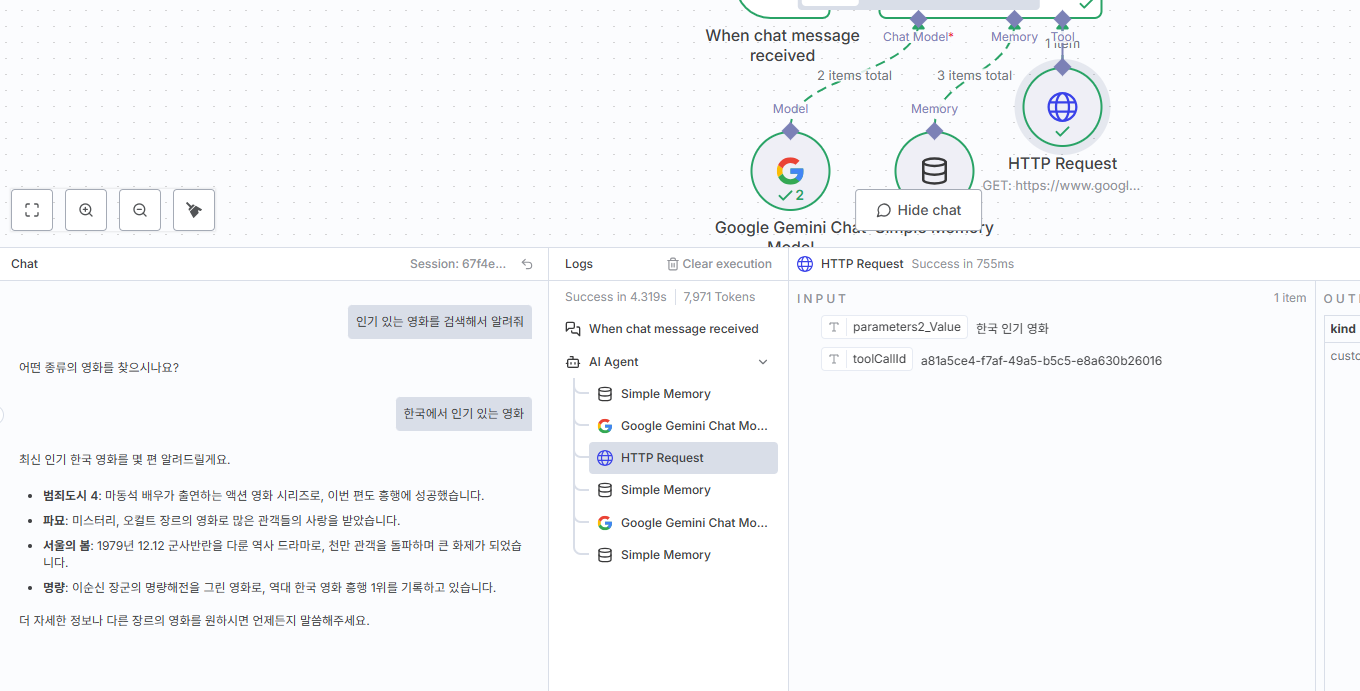
Task: Click the Chat panel title
Action: (x=25, y=264)
